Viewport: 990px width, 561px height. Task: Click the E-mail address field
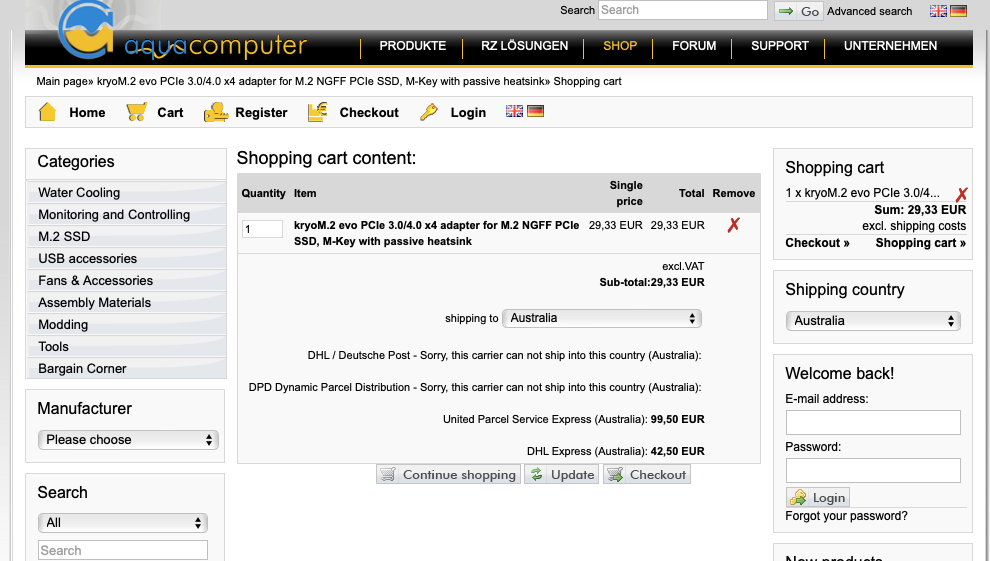pos(873,422)
